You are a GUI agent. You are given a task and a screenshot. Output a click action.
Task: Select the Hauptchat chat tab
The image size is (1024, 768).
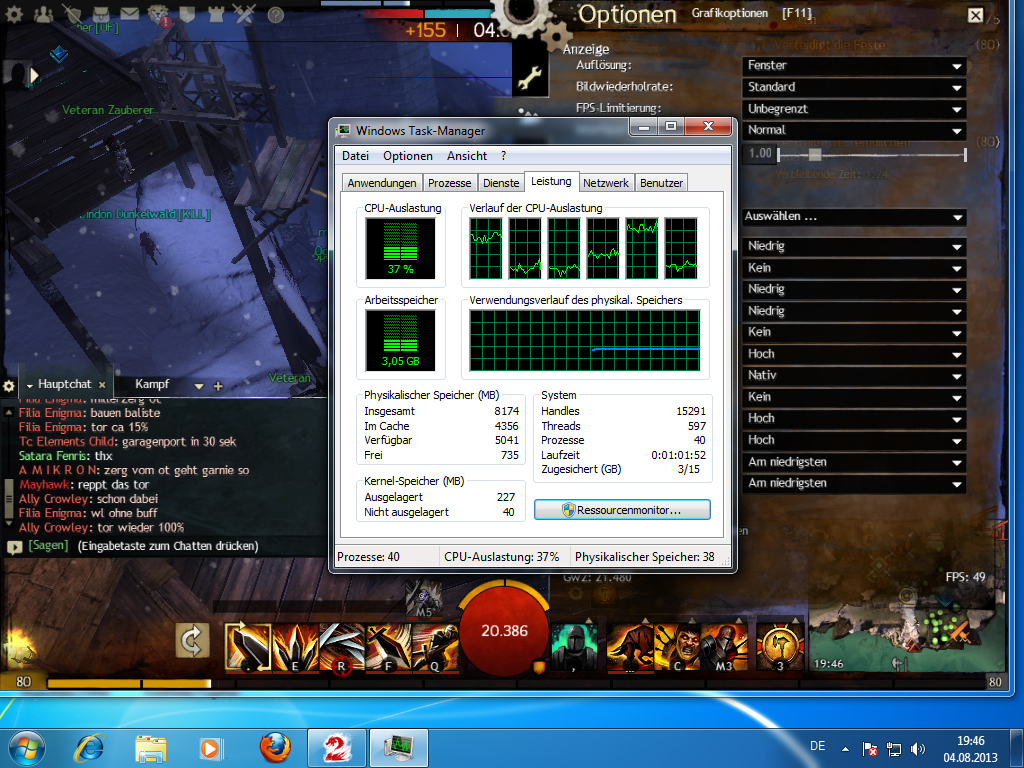(64, 384)
